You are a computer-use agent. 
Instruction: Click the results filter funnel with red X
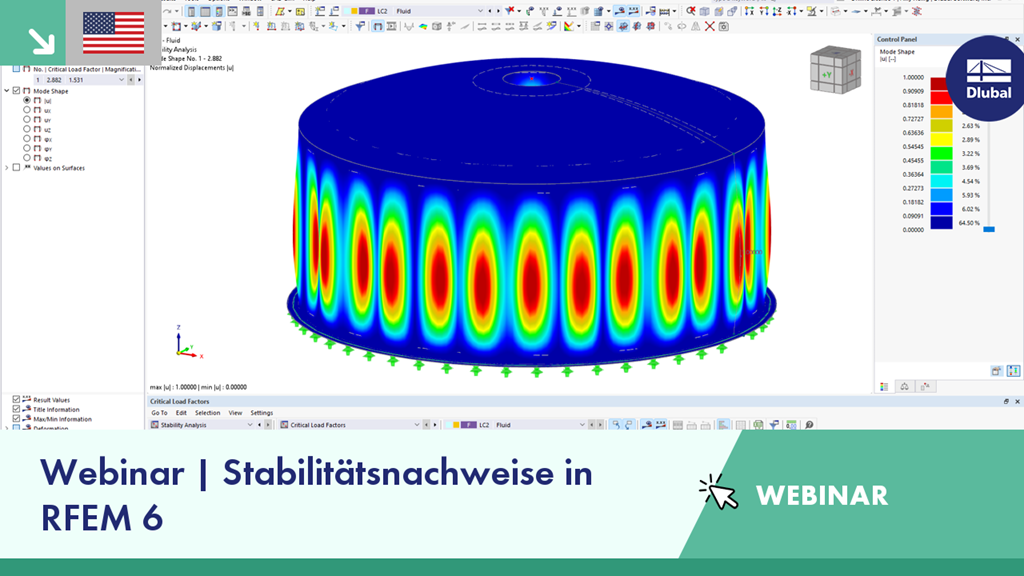pyautogui.click(x=510, y=11)
